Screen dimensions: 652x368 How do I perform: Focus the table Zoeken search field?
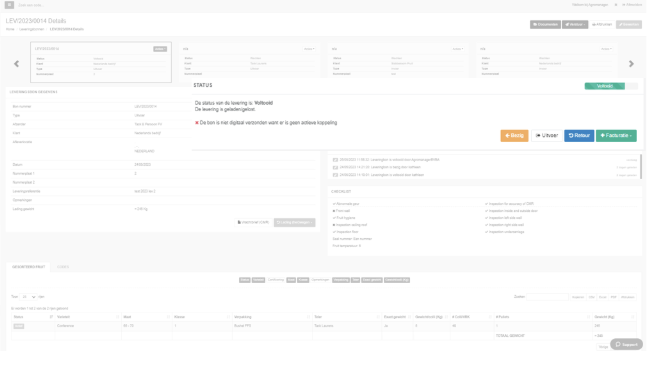547,297
